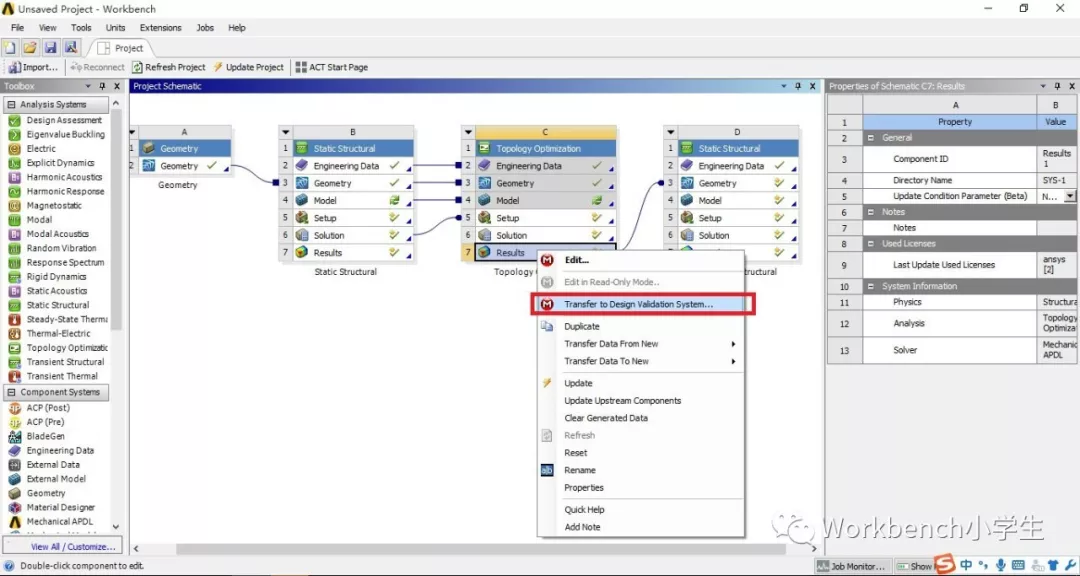The image size is (1080, 576).
Task: Select the Electric system icon
Action: click(x=14, y=148)
